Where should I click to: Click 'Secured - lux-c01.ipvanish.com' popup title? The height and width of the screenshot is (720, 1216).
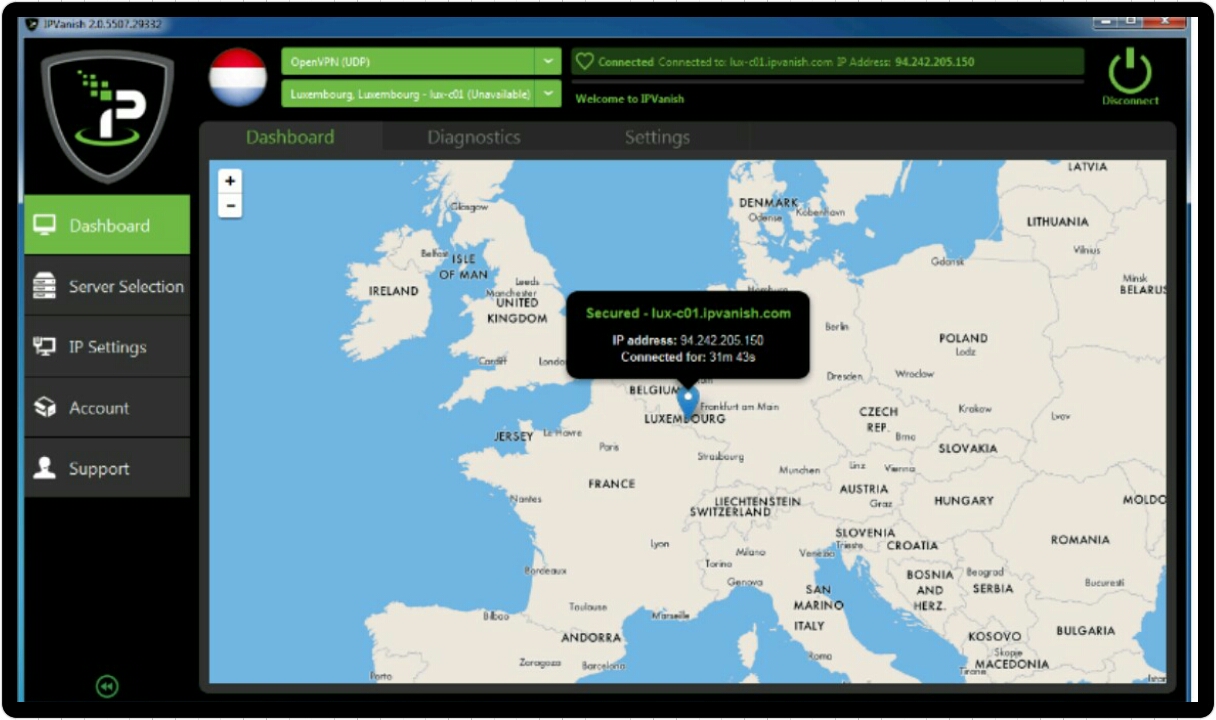pyautogui.click(x=688, y=313)
